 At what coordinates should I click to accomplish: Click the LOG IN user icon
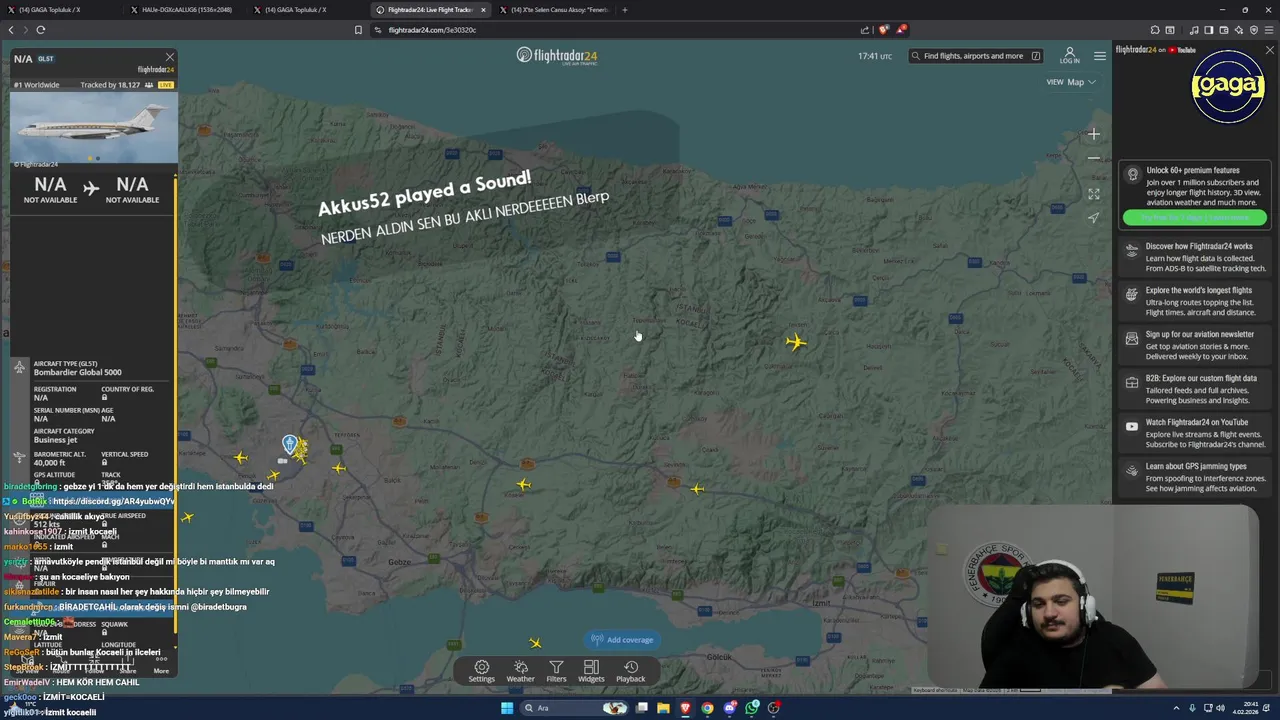pyautogui.click(x=1069, y=55)
